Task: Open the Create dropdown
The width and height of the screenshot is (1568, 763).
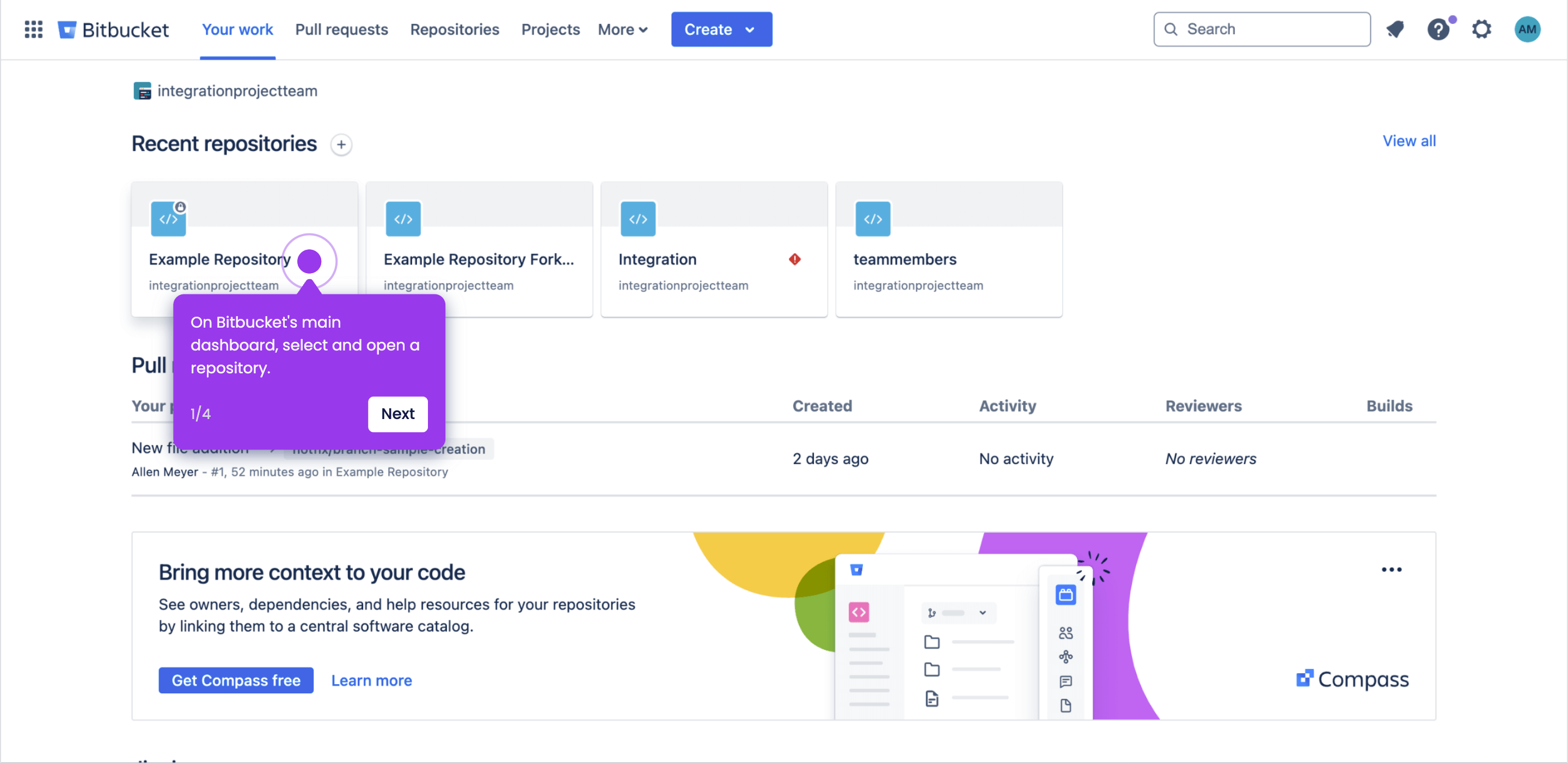Action: (721, 29)
